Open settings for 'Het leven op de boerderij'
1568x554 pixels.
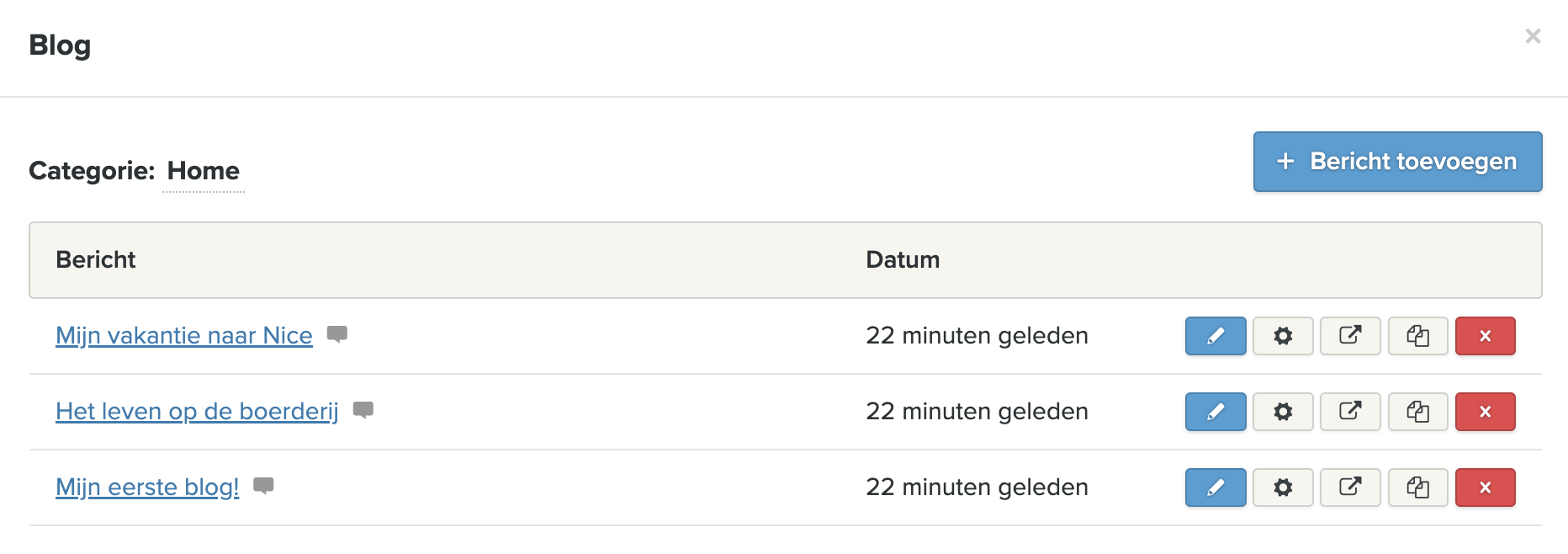pyautogui.click(x=1282, y=412)
